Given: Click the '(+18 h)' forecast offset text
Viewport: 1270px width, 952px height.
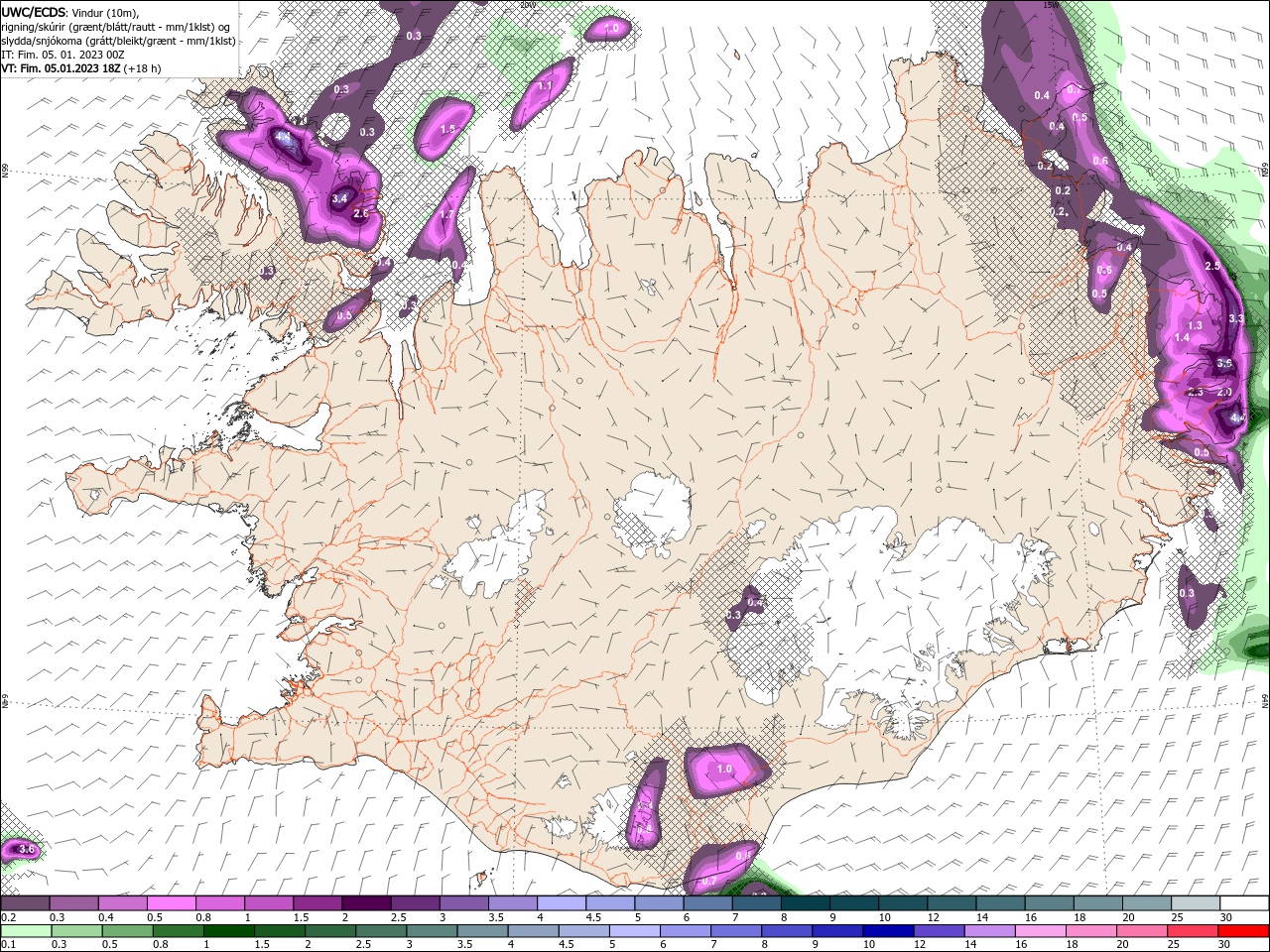Looking at the screenshot, I should point(143,68).
